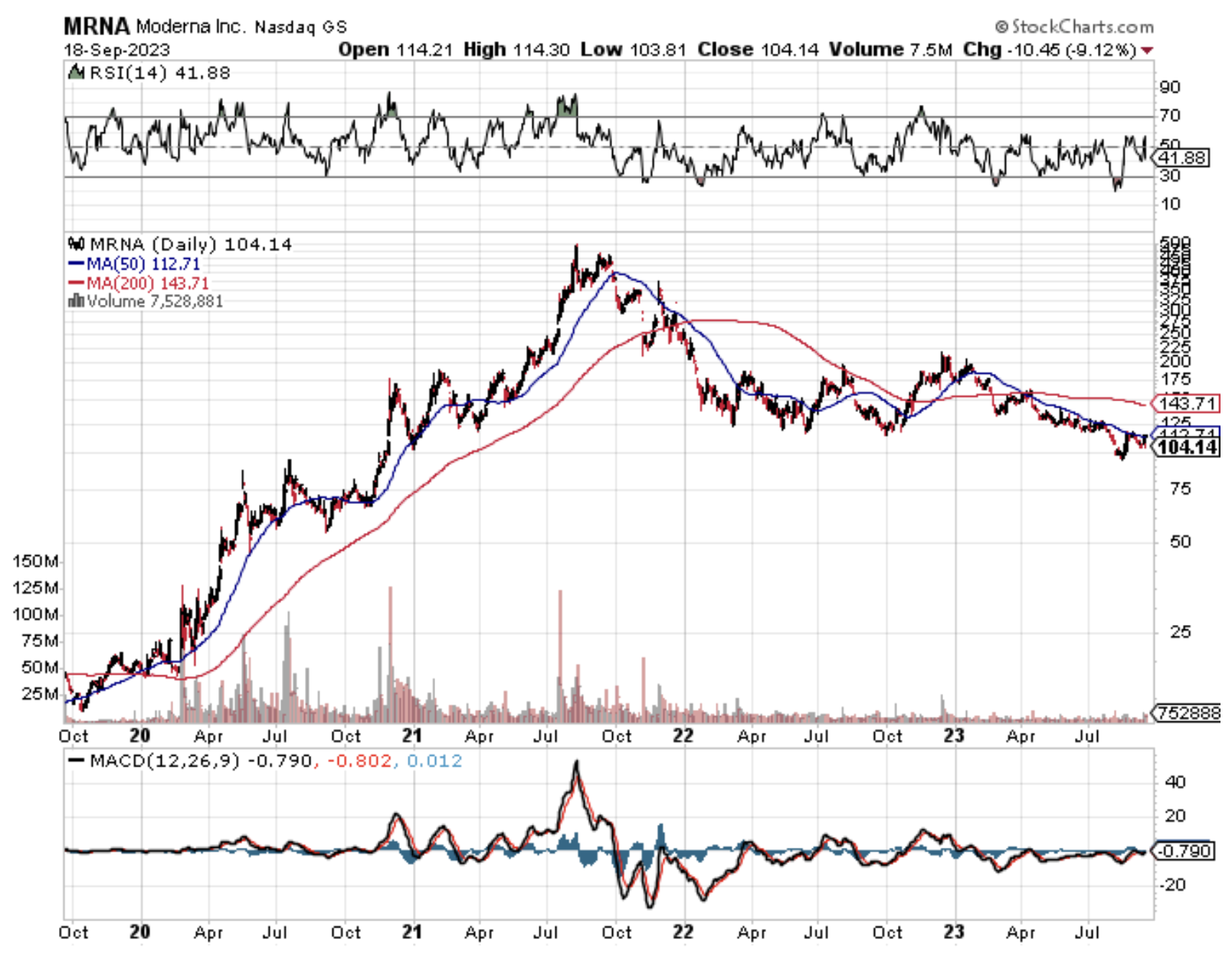
Task: Click the 752888 volume value tag
Action: [1188, 713]
